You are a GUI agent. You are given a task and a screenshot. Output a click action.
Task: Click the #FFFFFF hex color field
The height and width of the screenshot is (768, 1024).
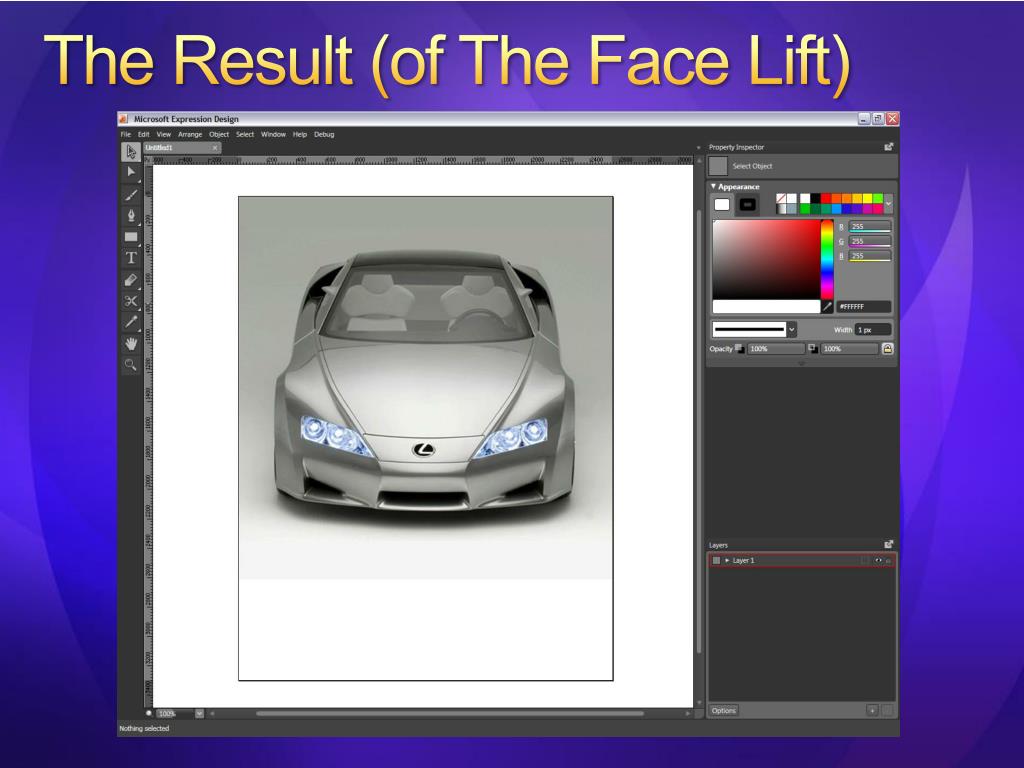pos(863,306)
